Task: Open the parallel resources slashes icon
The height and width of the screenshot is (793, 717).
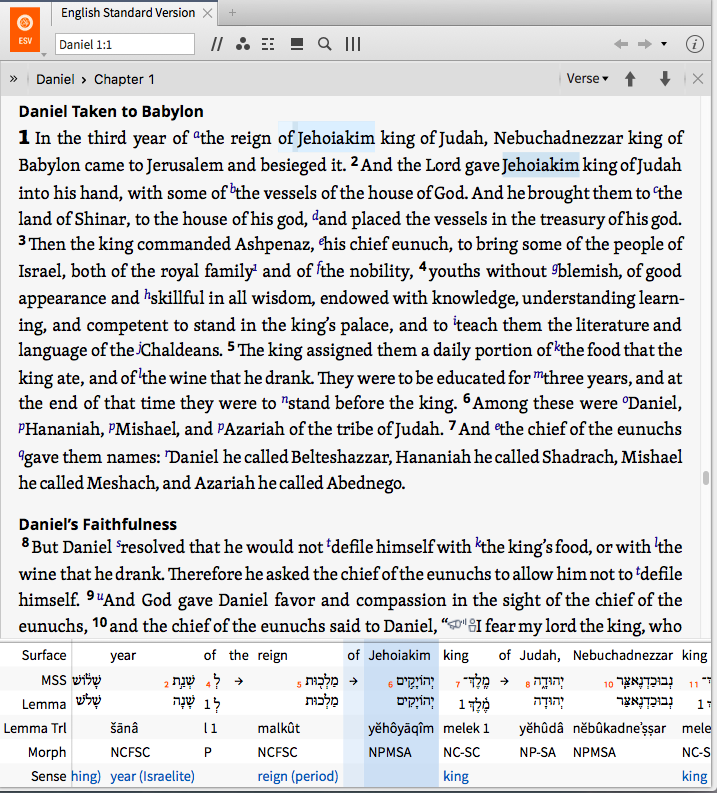Action: click(x=216, y=45)
